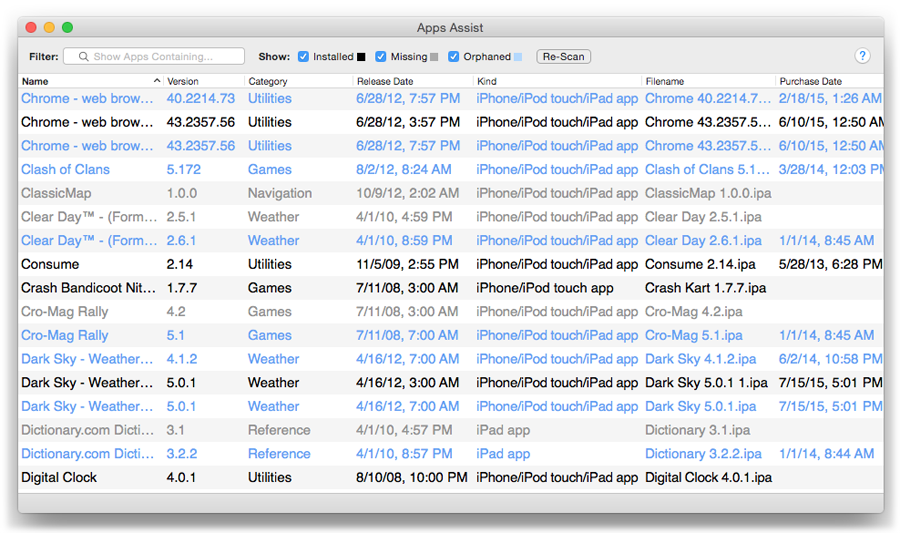Click filename Dictionary 3.1.ipa
The image size is (900, 533).
pyautogui.click(x=697, y=430)
